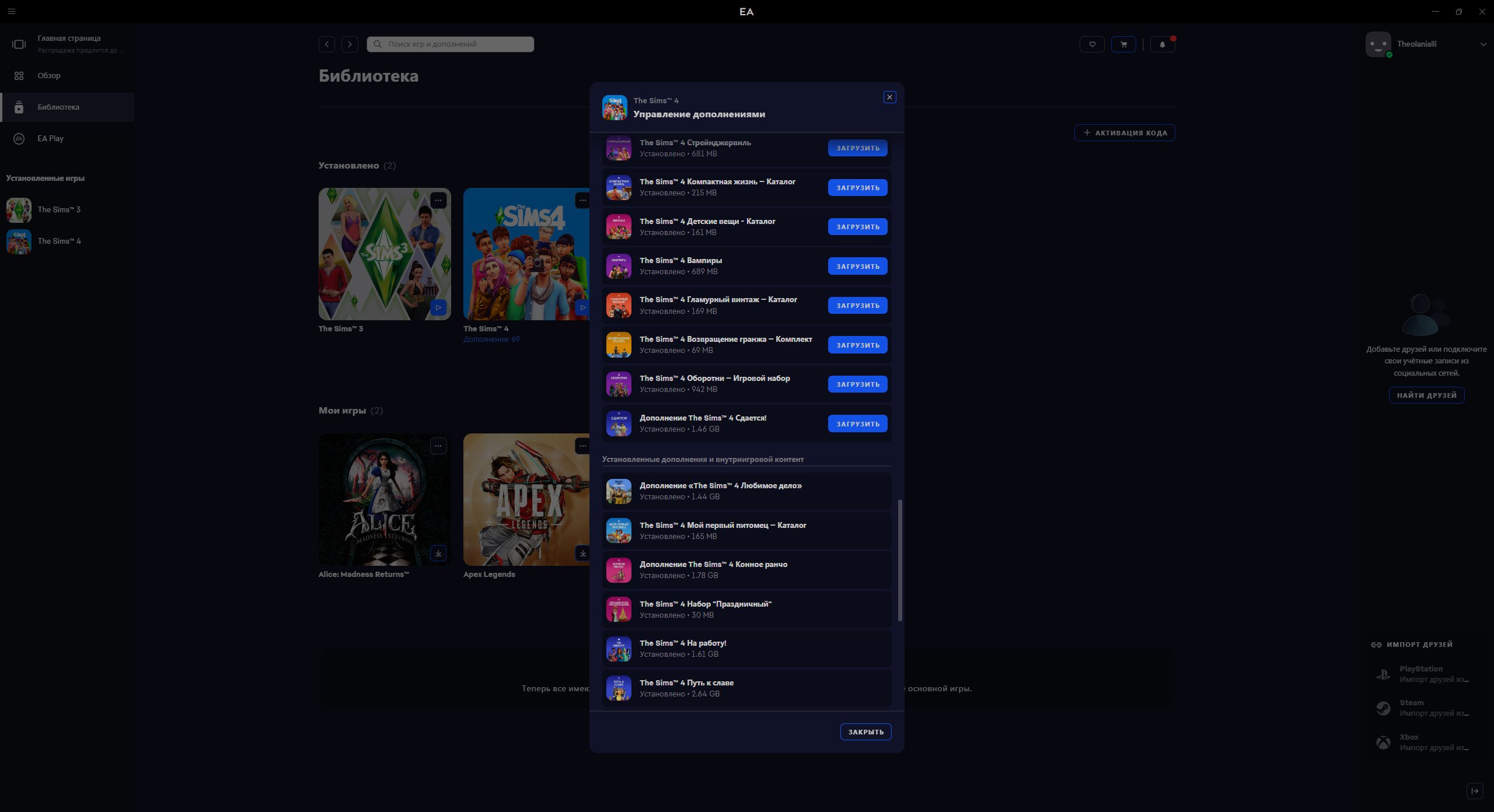Click the Любимое дело pack icon
The height and width of the screenshot is (812, 1494).
click(x=619, y=491)
